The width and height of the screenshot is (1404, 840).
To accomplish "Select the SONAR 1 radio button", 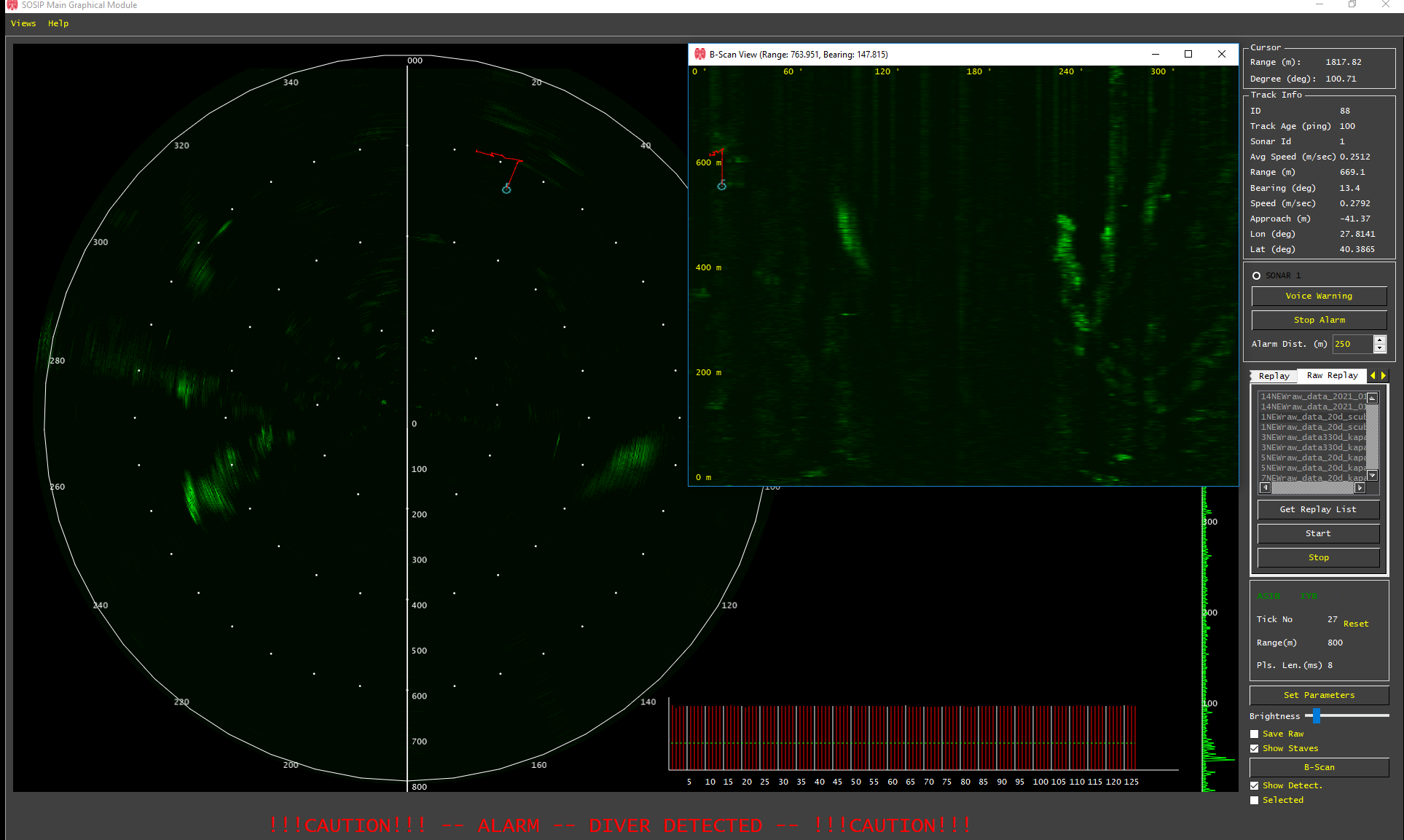I will click(x=1256, y=275).
